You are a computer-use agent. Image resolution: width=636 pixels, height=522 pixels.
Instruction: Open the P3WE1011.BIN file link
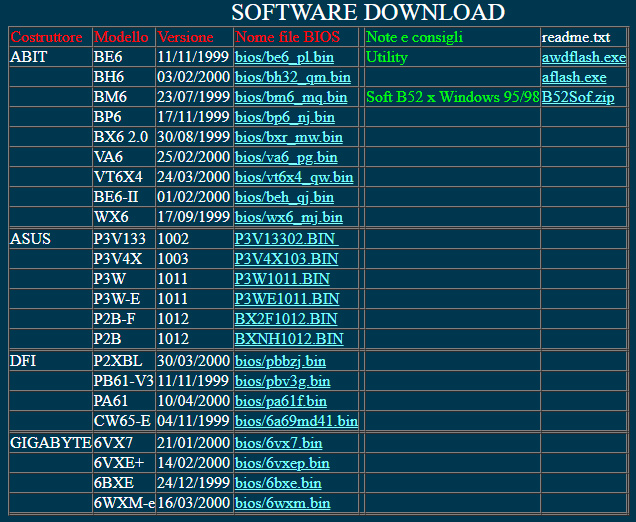pyautogui.click(x=286, y=298)
